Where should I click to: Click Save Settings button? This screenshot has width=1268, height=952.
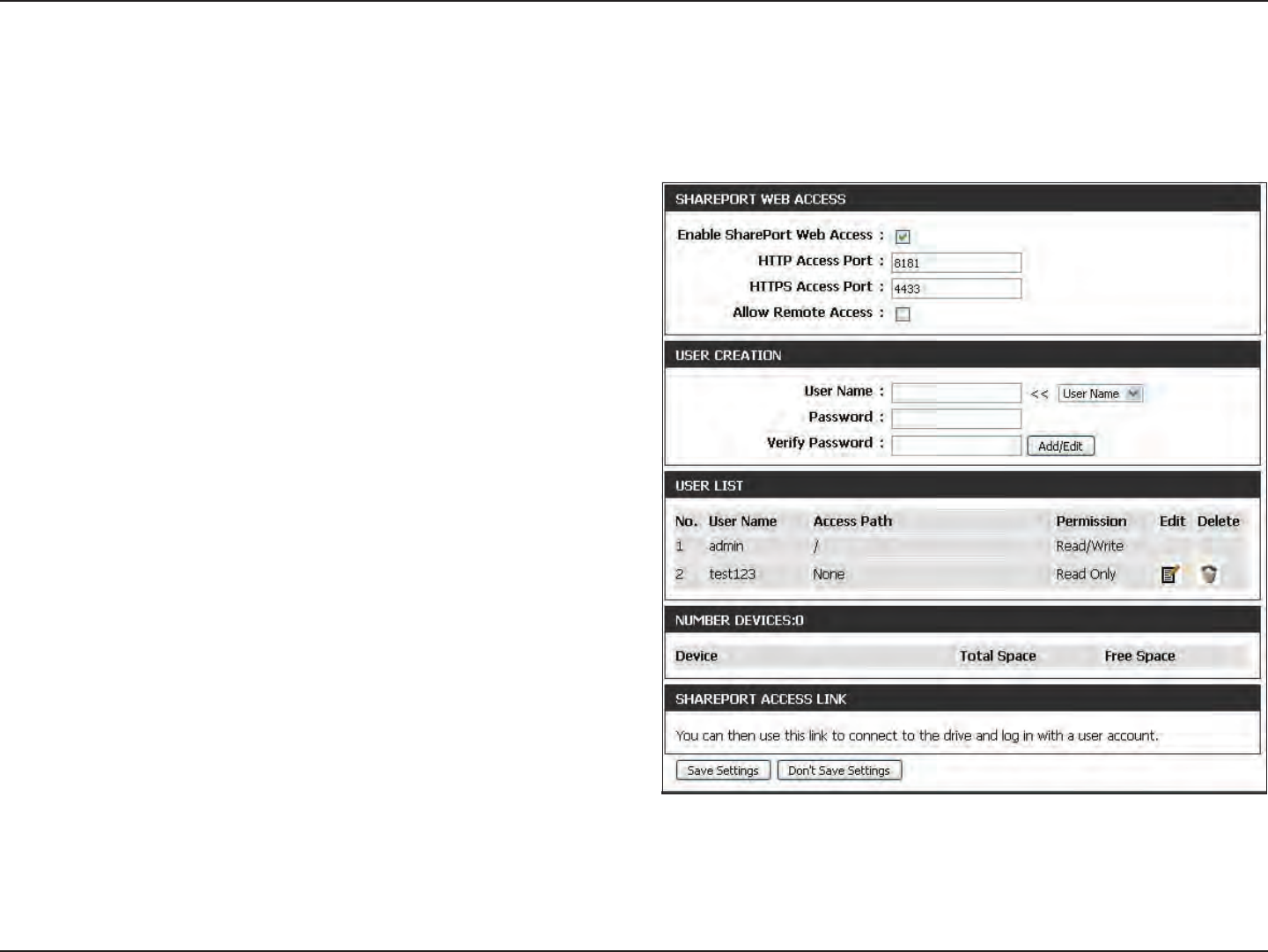tap(723, 771)
